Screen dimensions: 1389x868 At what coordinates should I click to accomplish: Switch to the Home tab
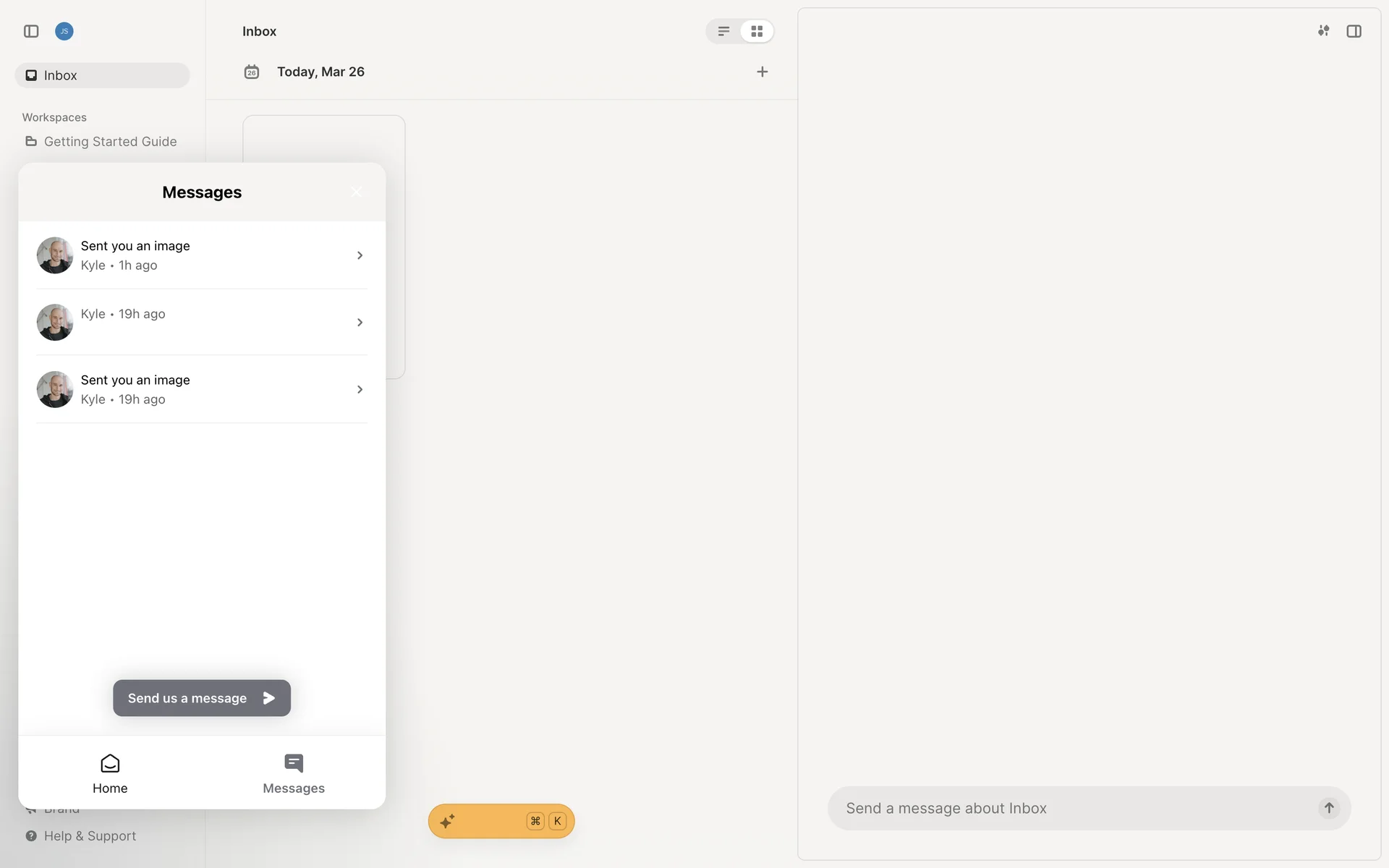pos(110,773)
